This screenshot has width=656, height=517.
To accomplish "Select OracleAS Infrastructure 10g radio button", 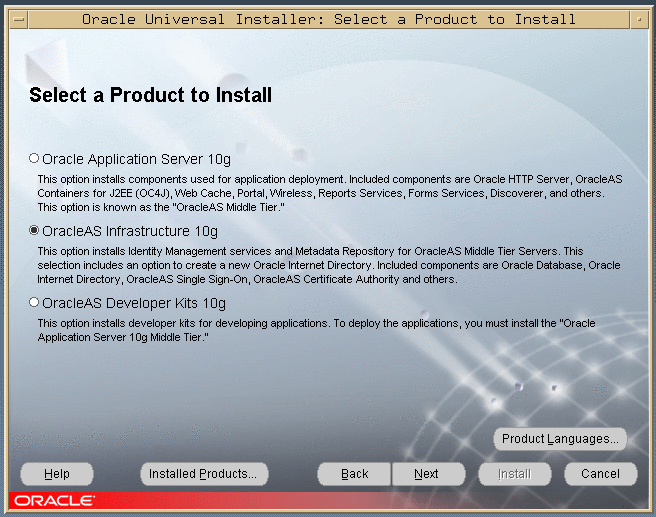I will click(x=34, y=230).
